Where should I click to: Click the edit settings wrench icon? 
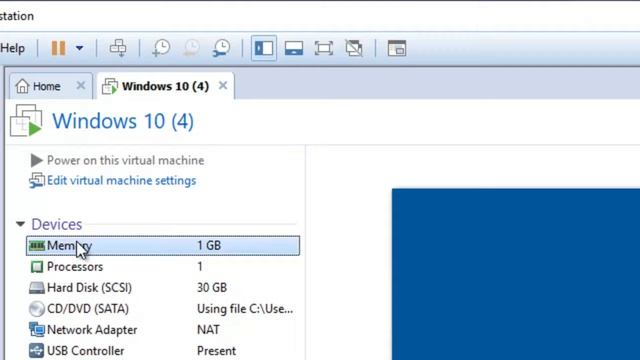tap(37, 180)
